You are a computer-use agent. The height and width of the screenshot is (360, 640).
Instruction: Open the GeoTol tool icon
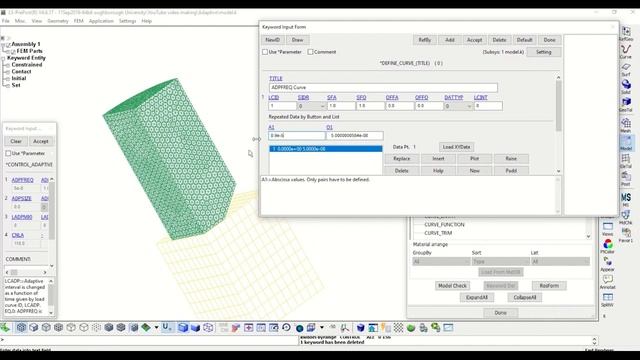[x=626, y=104]
